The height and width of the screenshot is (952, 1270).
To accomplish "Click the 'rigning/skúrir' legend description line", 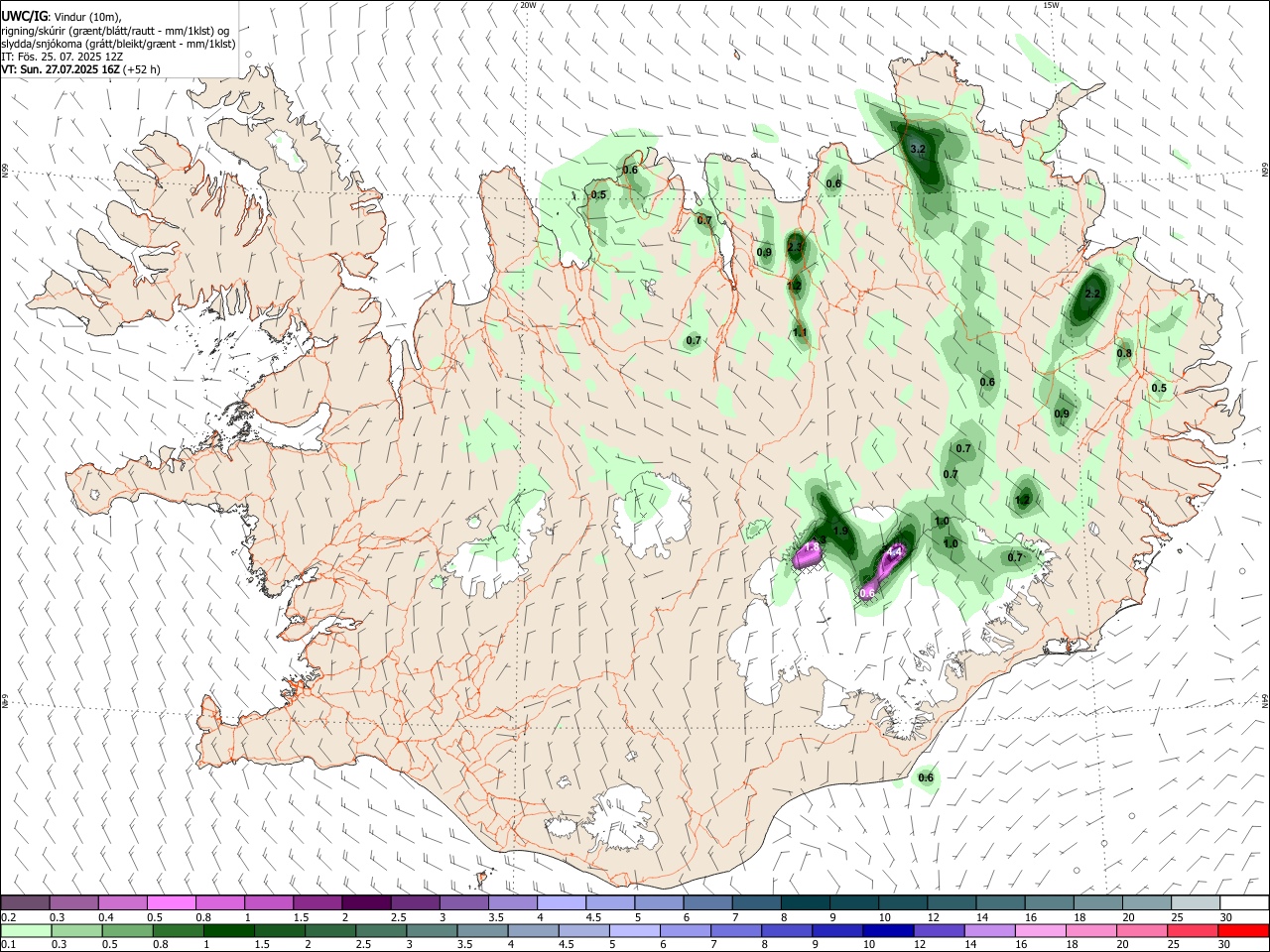I will point(115,31).
